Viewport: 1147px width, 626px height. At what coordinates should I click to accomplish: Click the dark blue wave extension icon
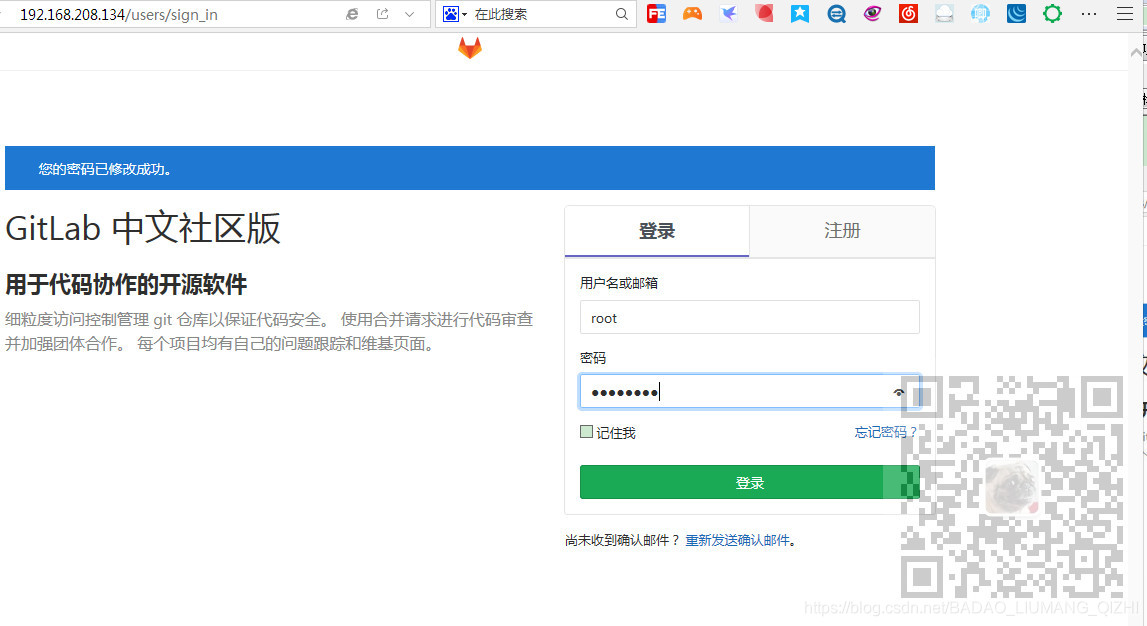[x=1016, y=13]
